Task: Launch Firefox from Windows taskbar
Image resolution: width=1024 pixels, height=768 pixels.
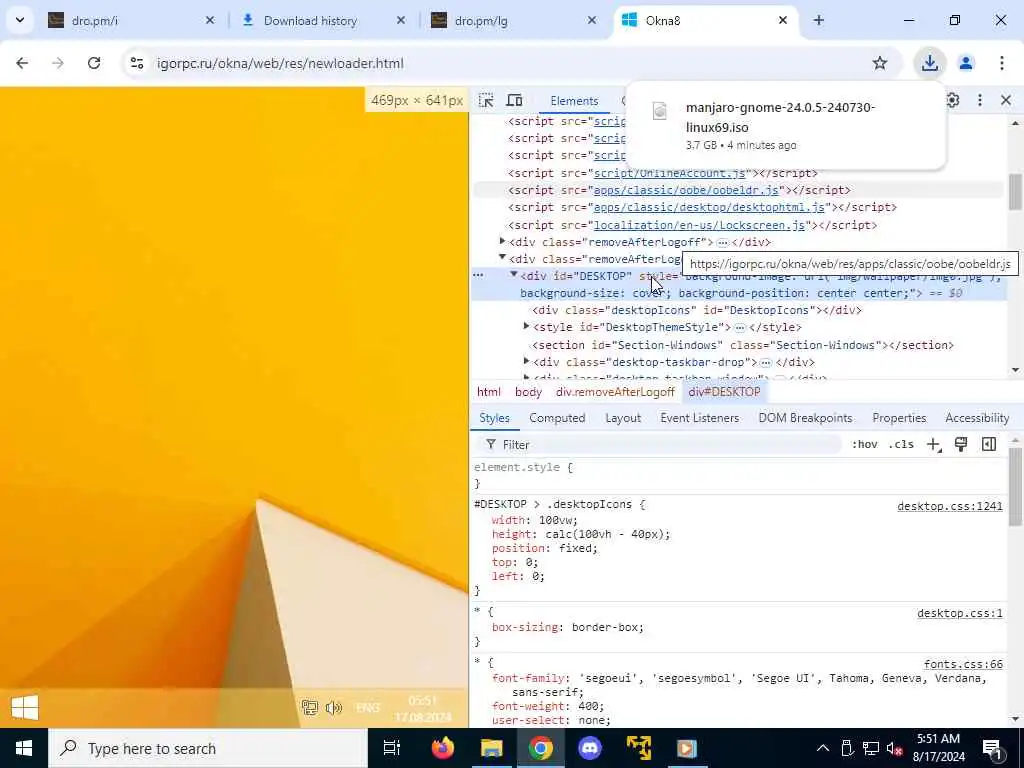Action: point(443,748)
